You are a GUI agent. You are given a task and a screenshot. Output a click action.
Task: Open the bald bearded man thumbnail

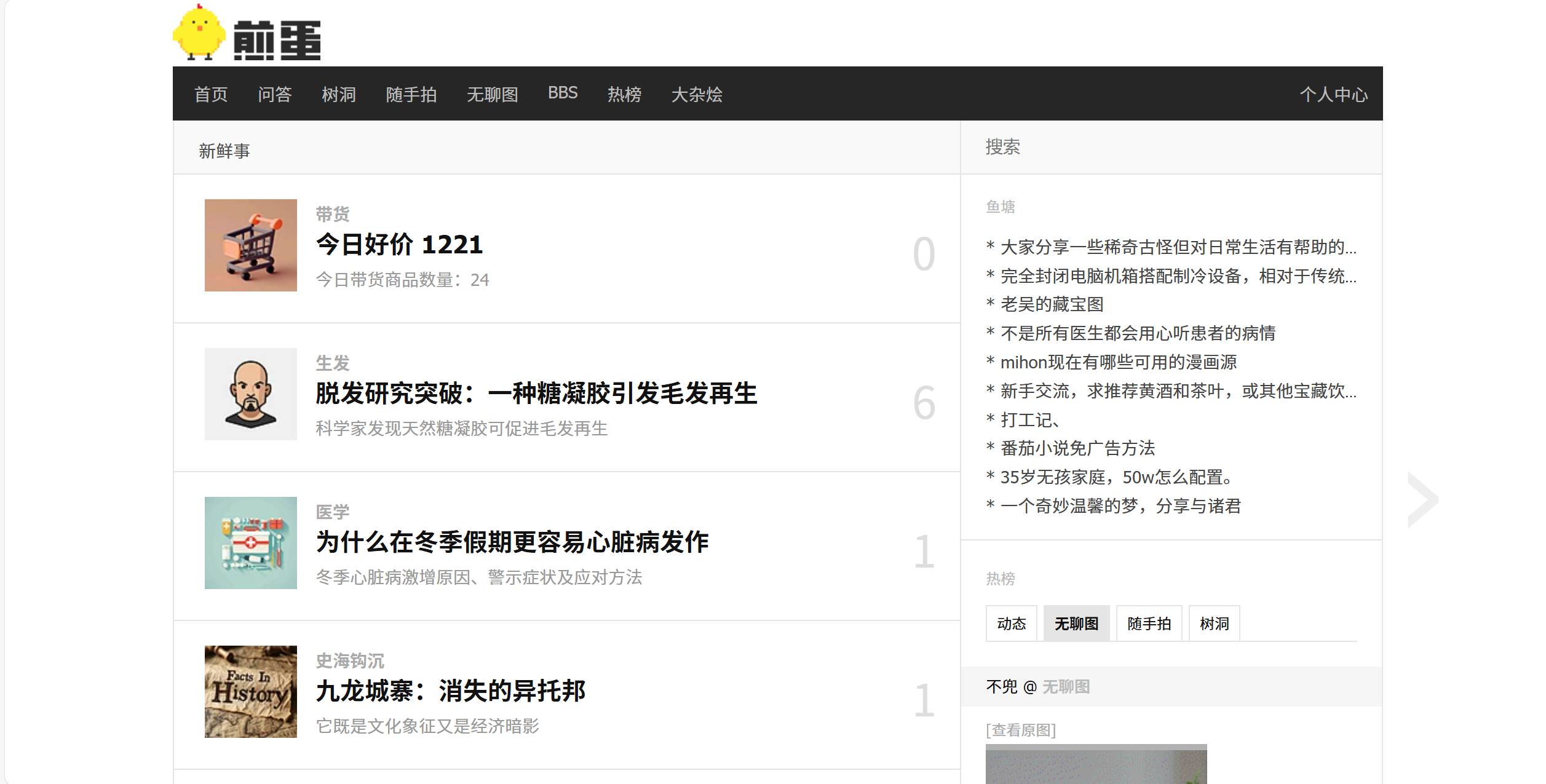(x=251, y=394)
